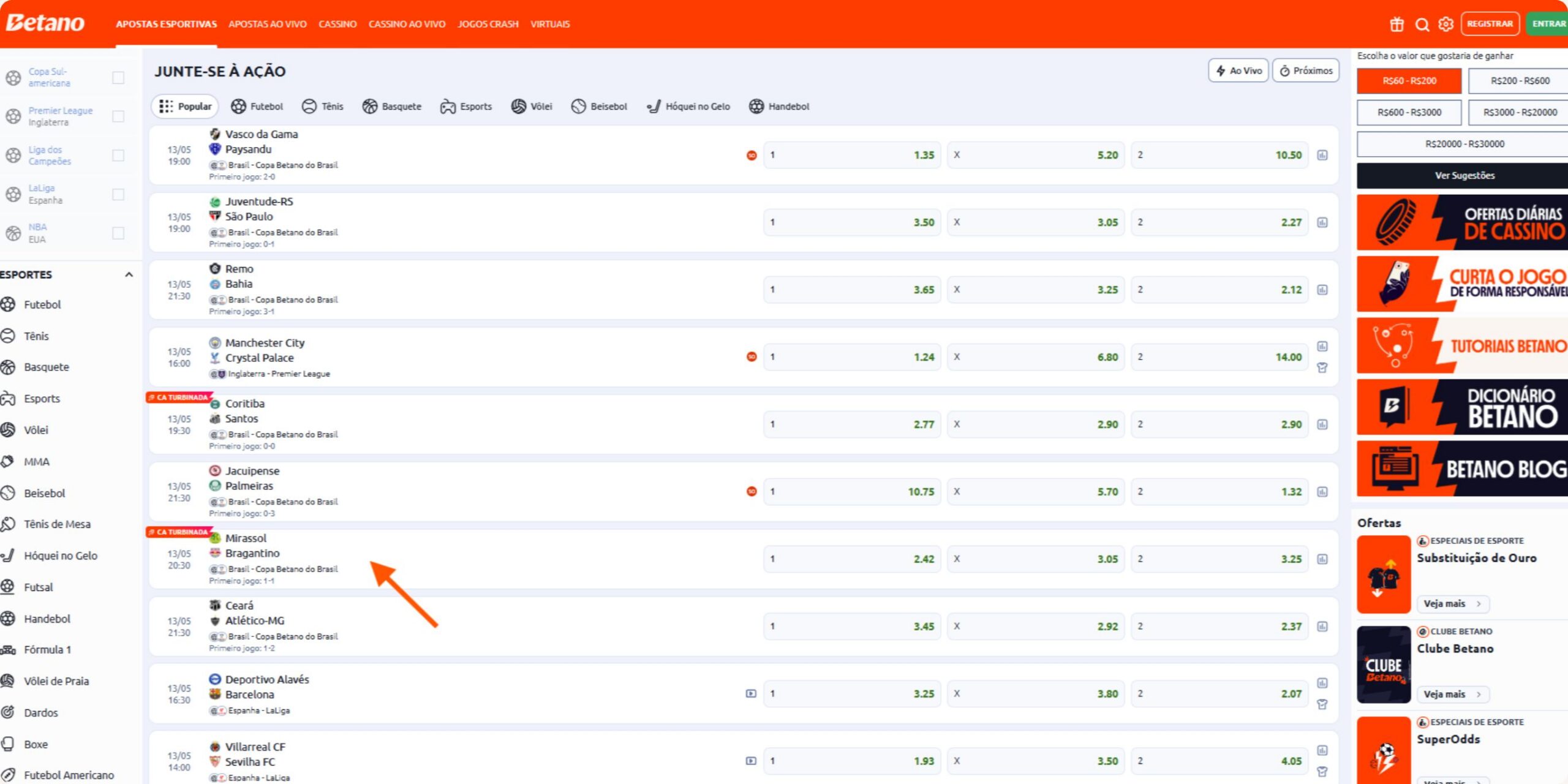1568x784 pixels.
Task: Open the Vôlei de Praia sidebar entry
Action: (56, 681)
